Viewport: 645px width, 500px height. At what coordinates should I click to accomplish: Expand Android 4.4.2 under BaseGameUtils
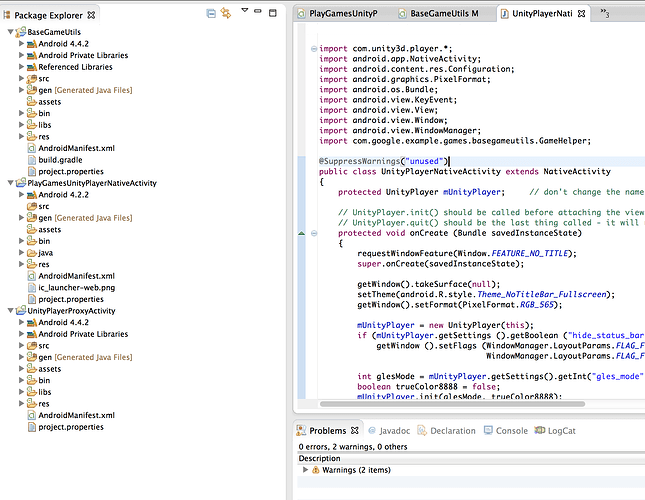coord(21,43)
